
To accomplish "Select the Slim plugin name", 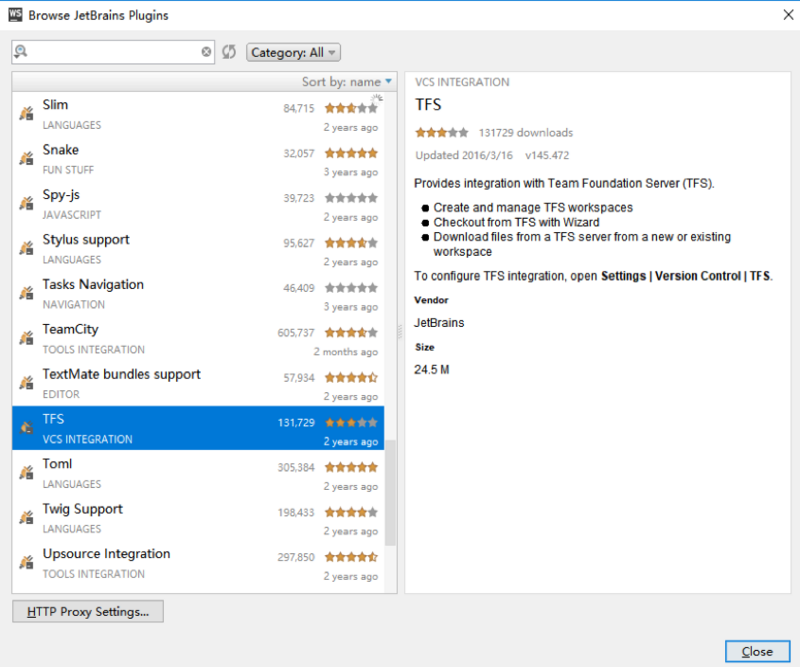I will pos(55,105).
